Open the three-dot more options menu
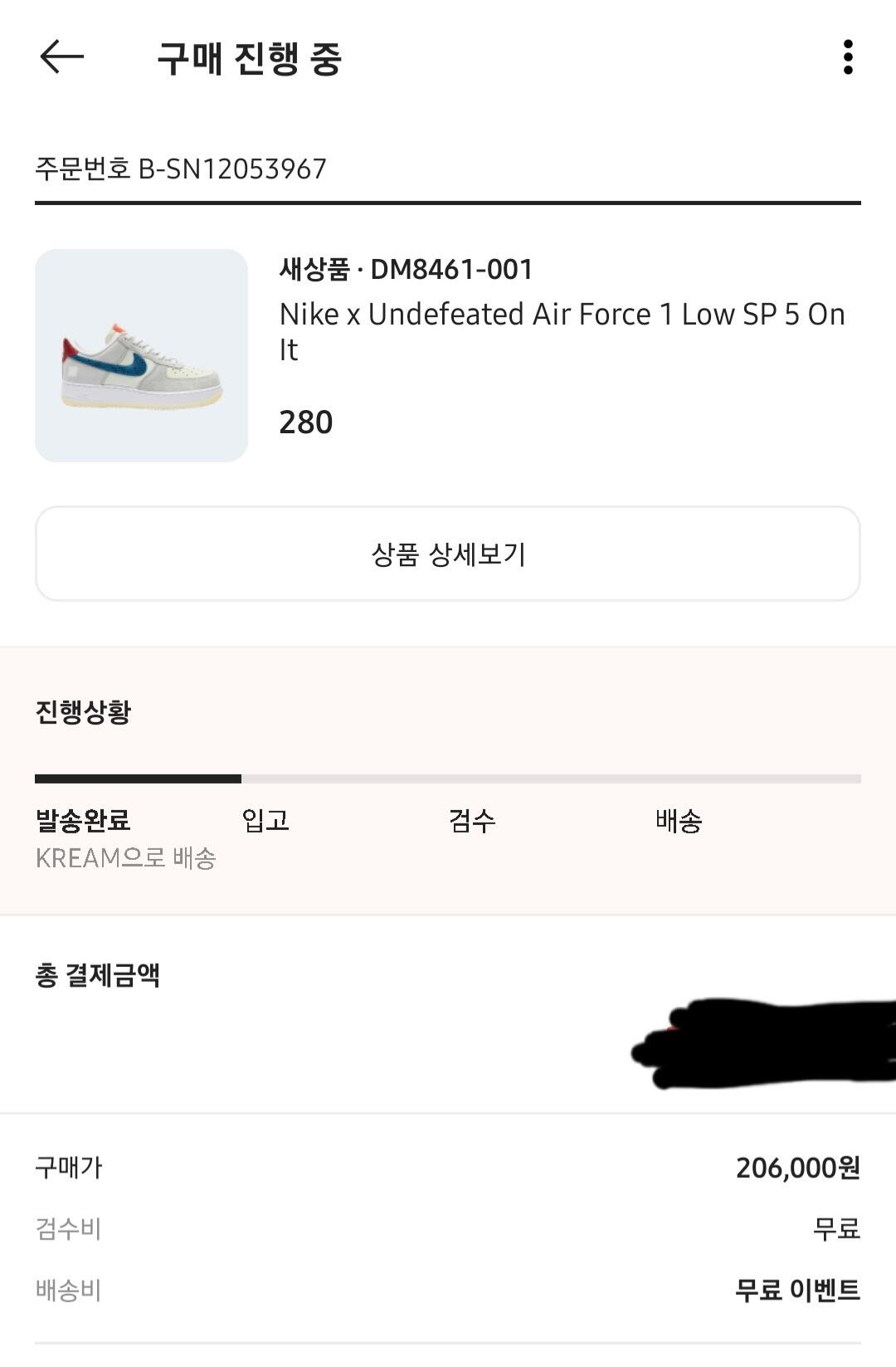The image size is (896, 1367). [x=847, y=57]
